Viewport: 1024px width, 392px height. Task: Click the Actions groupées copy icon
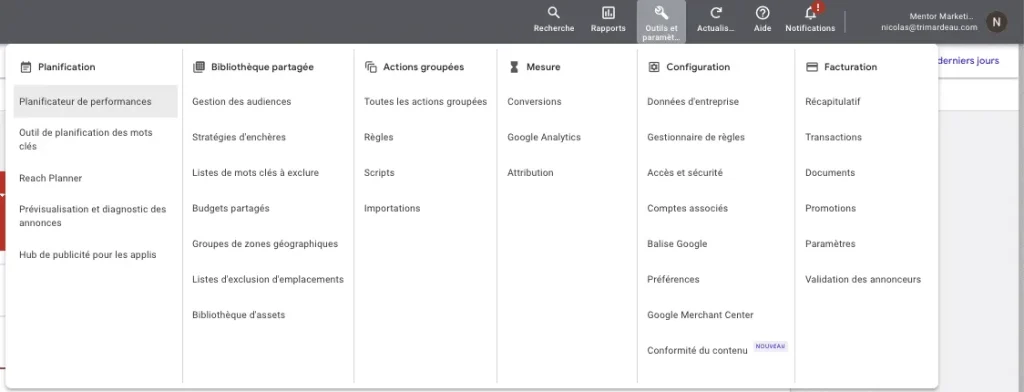tap(371, 67)
